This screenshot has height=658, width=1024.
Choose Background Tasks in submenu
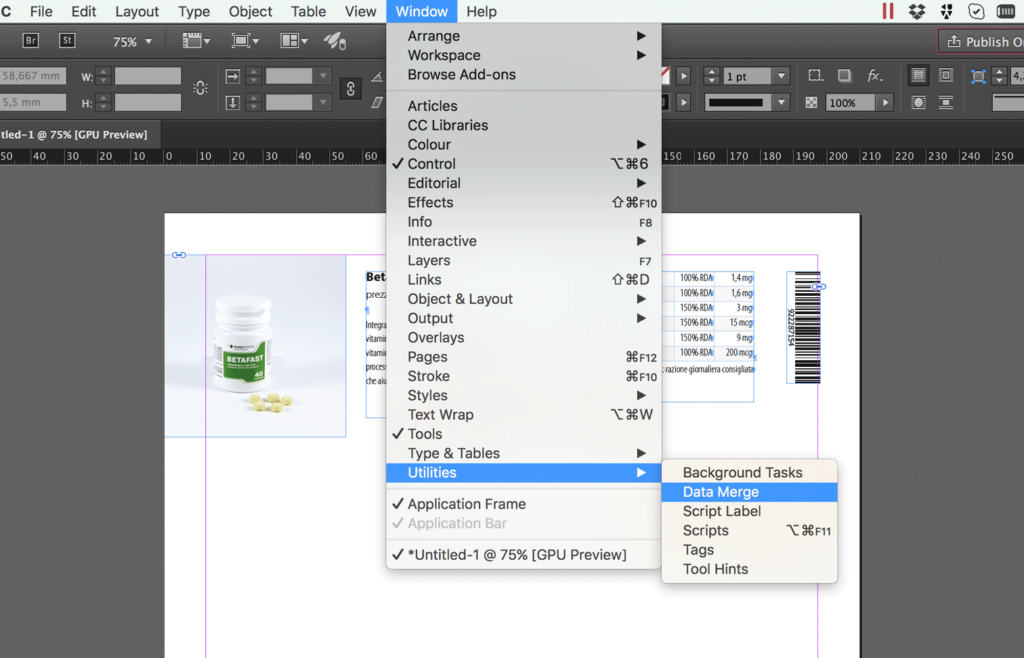click(749, 473)
